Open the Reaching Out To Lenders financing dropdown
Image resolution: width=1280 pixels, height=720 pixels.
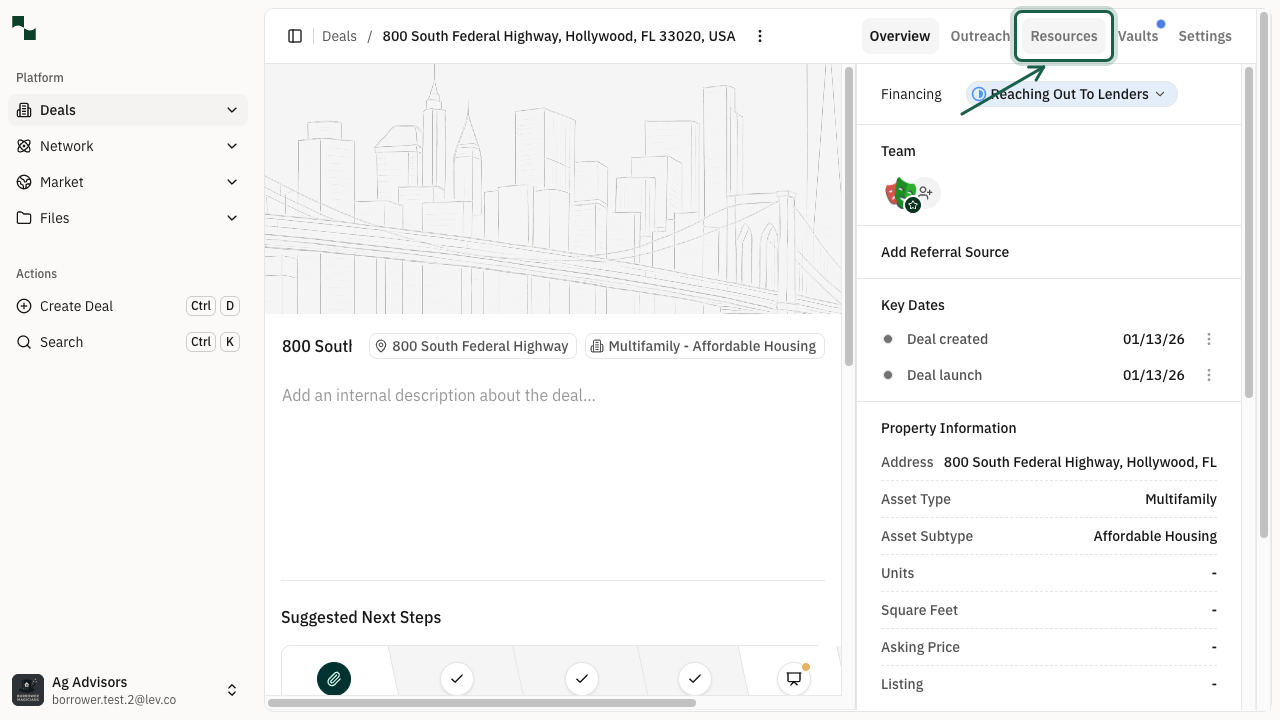pyautogui.click(x=1070, y=94)
